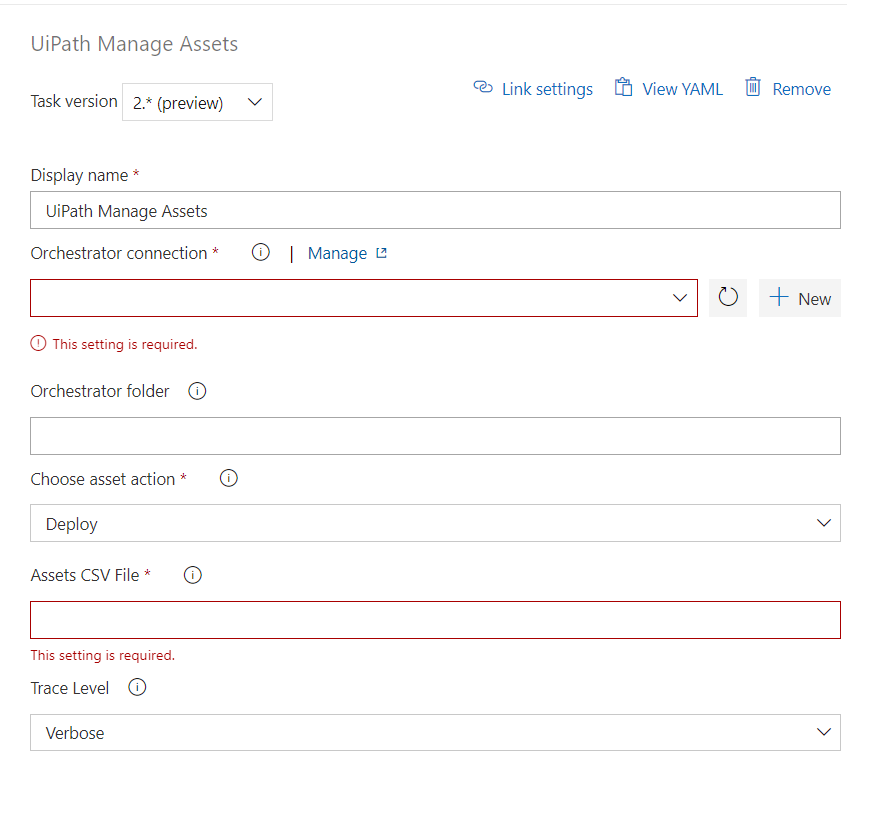
Task: Click the Orchestrator folder input field
Action: tap(435, 436)
